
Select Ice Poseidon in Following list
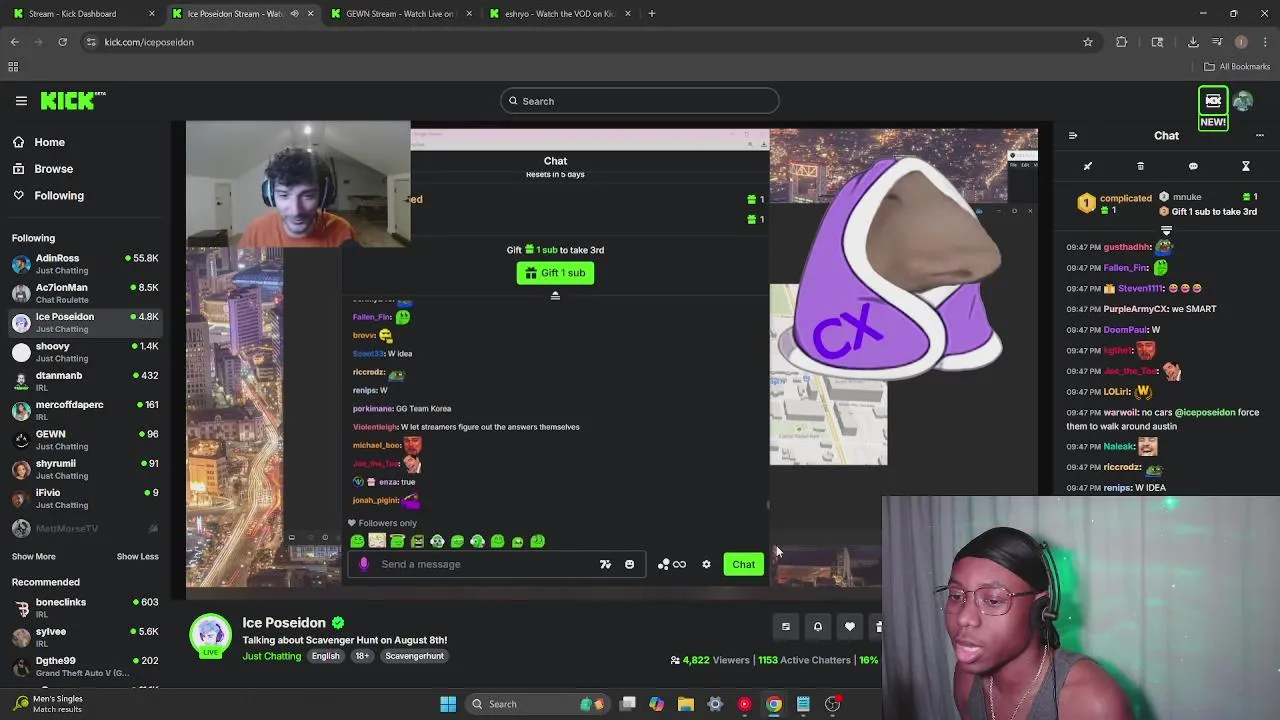(x=85, y=323)
